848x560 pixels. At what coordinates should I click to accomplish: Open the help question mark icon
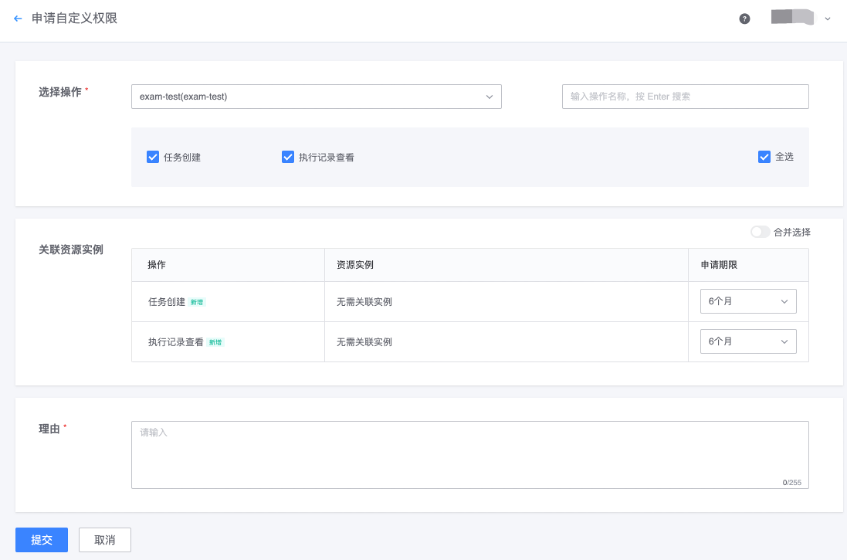(x=745, y=19)
